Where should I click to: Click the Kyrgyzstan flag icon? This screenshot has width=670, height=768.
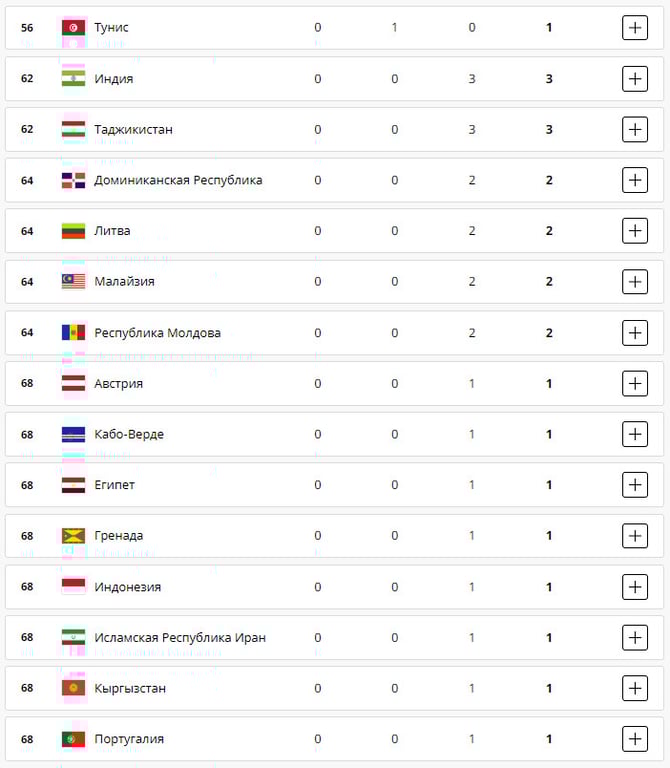pos(73,688)
